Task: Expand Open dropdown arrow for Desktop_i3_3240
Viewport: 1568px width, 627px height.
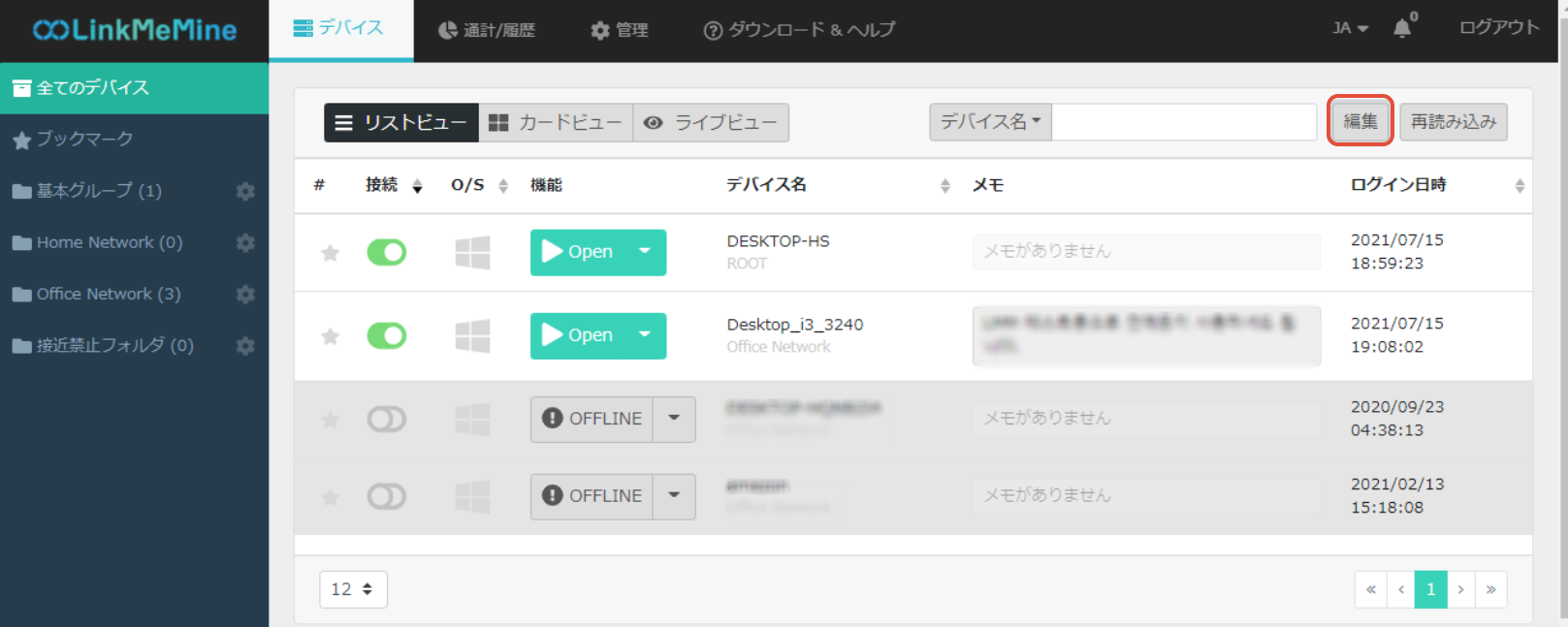Action: pyautogui.click(x=645, y=335)
